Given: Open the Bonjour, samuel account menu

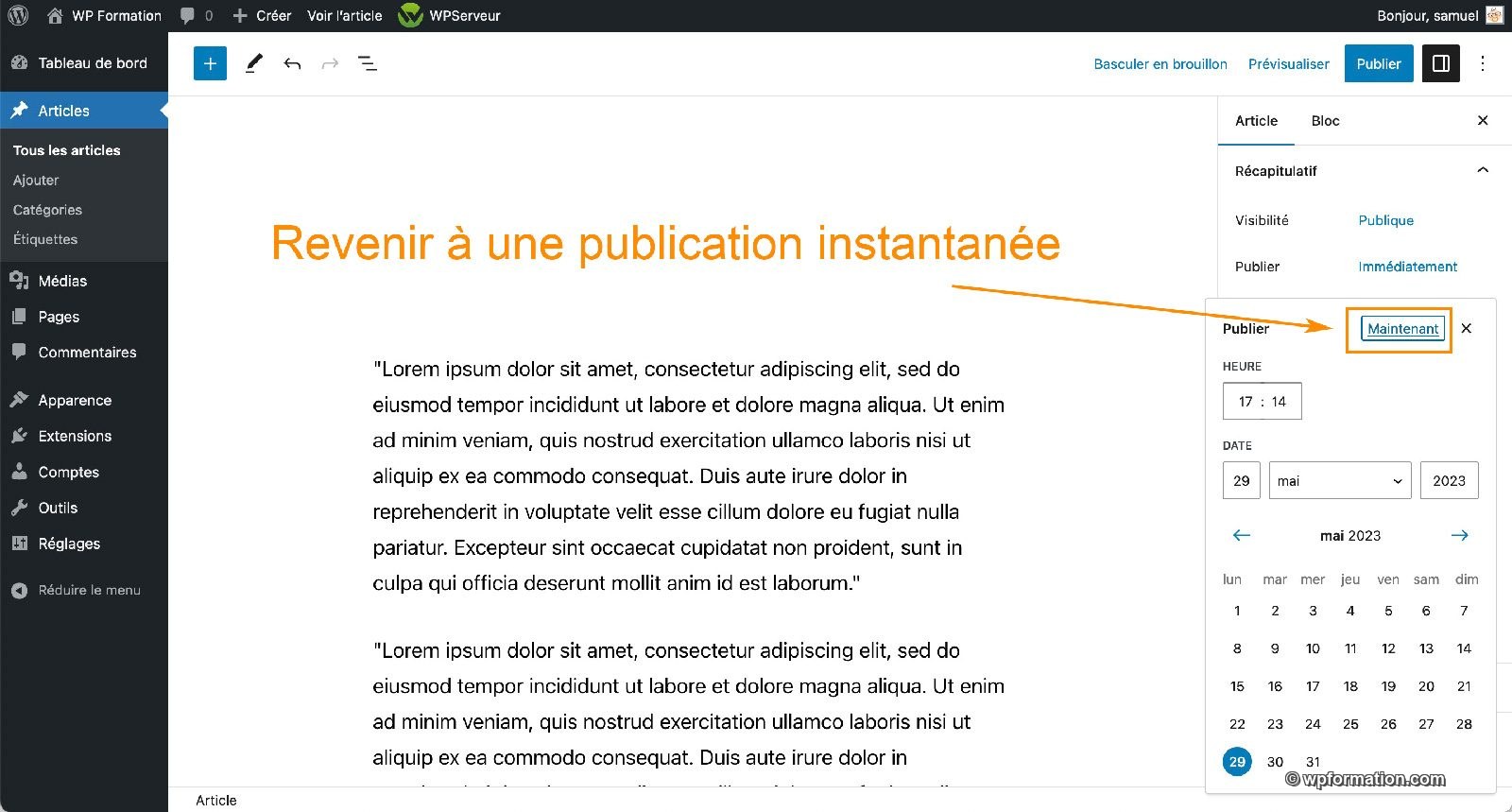Looking at the screenshot, I should click(1439, 15).
